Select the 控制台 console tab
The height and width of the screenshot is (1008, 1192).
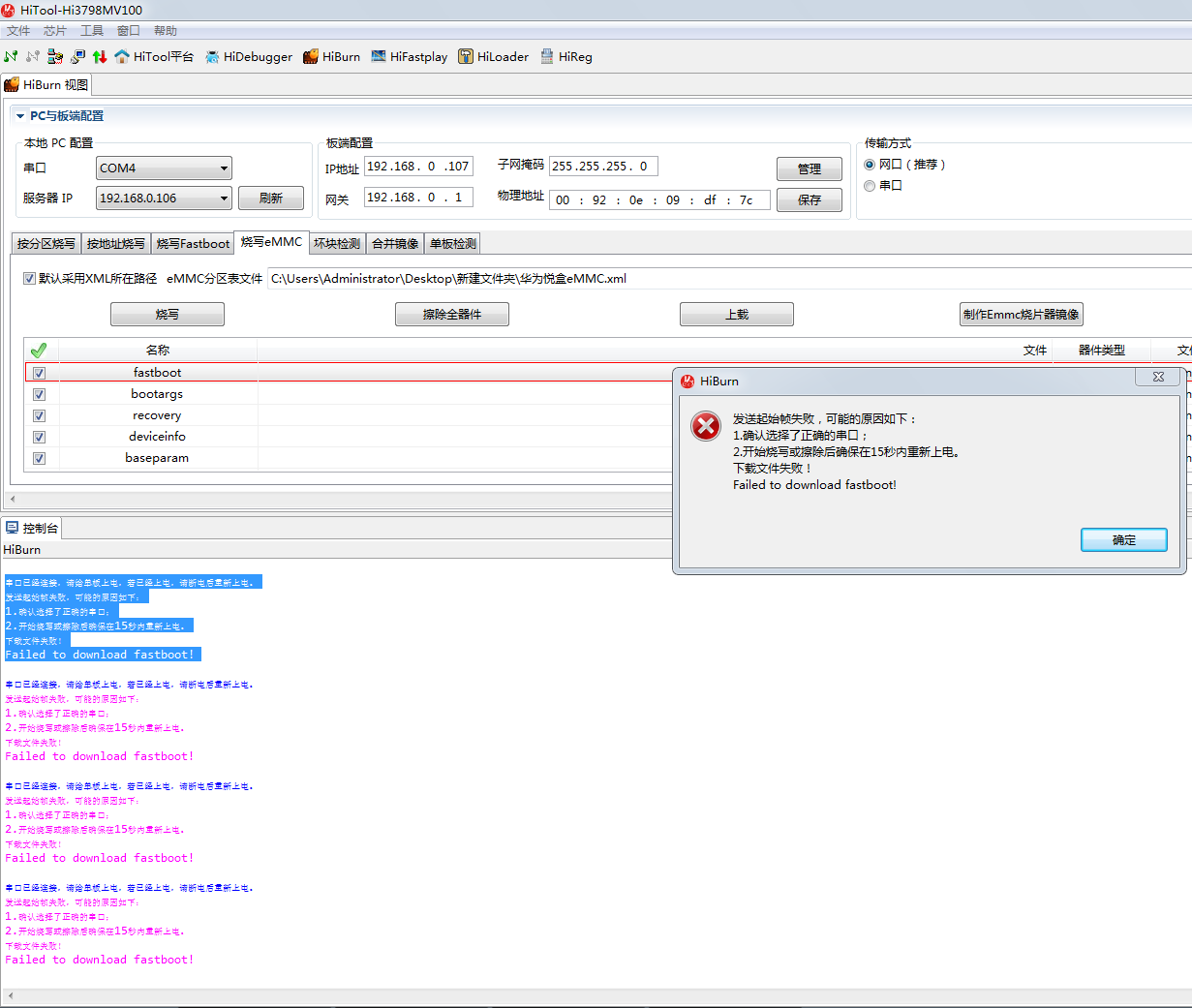pyautogui.click(x=32, y=528)
